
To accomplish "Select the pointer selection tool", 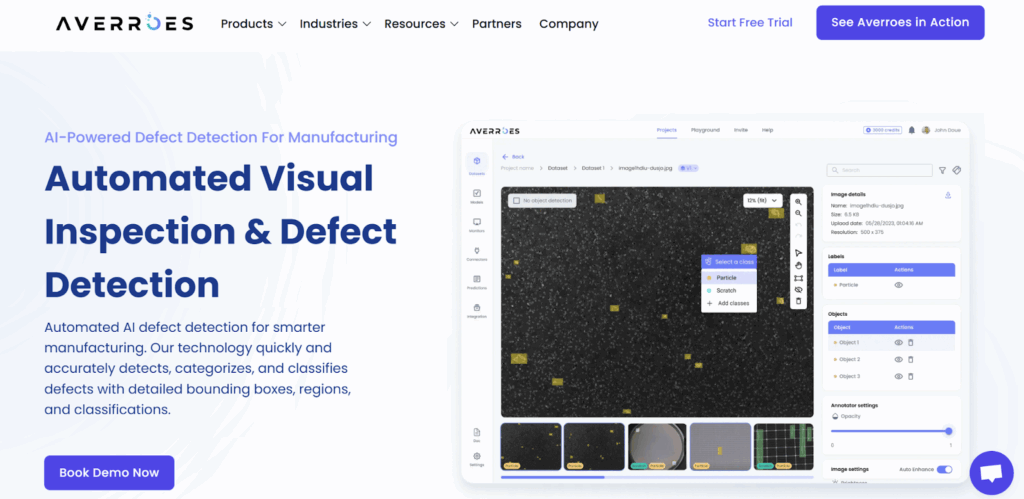I will (x=798, y=253).
